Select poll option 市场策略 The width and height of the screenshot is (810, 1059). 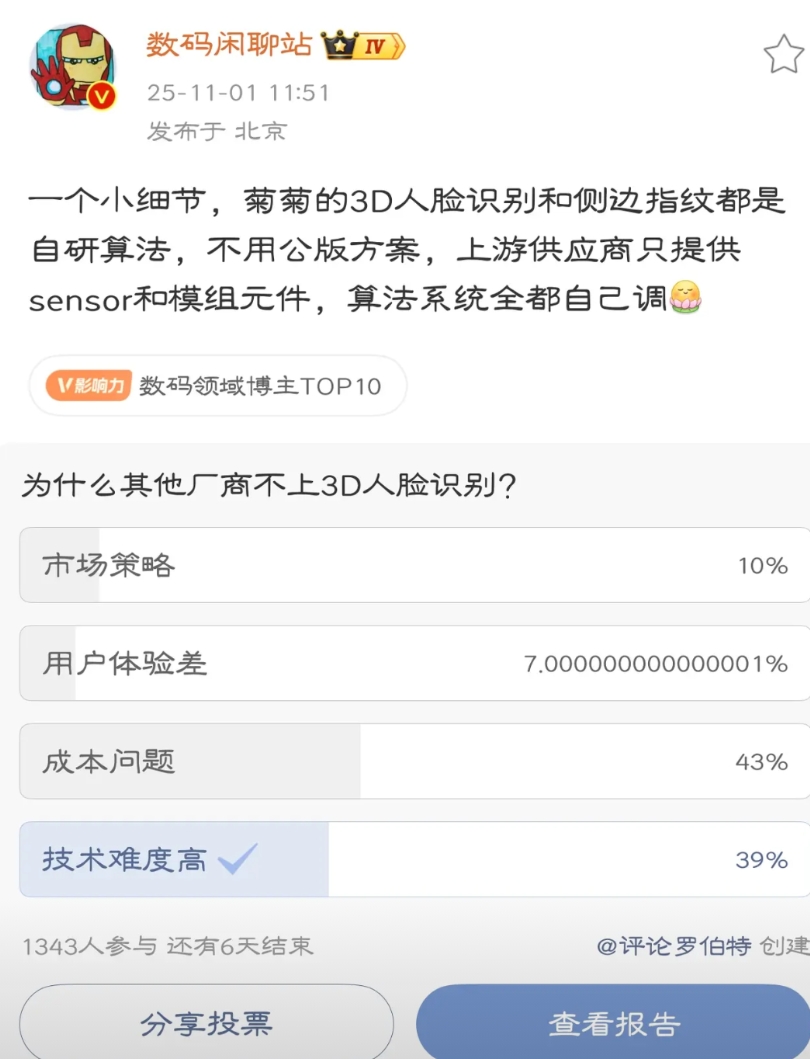[413, 565]
